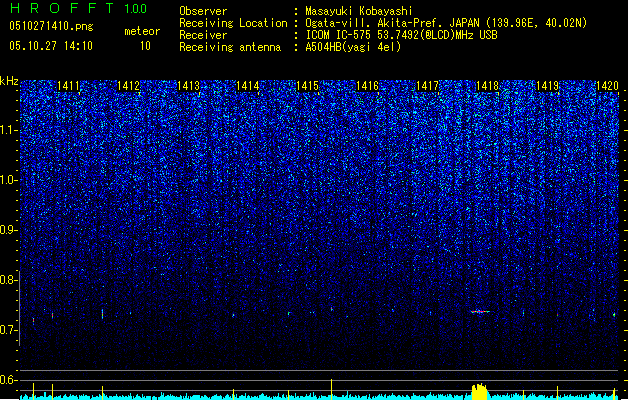Click the 1419 time axis marker
629x400 pixels.
547,86
